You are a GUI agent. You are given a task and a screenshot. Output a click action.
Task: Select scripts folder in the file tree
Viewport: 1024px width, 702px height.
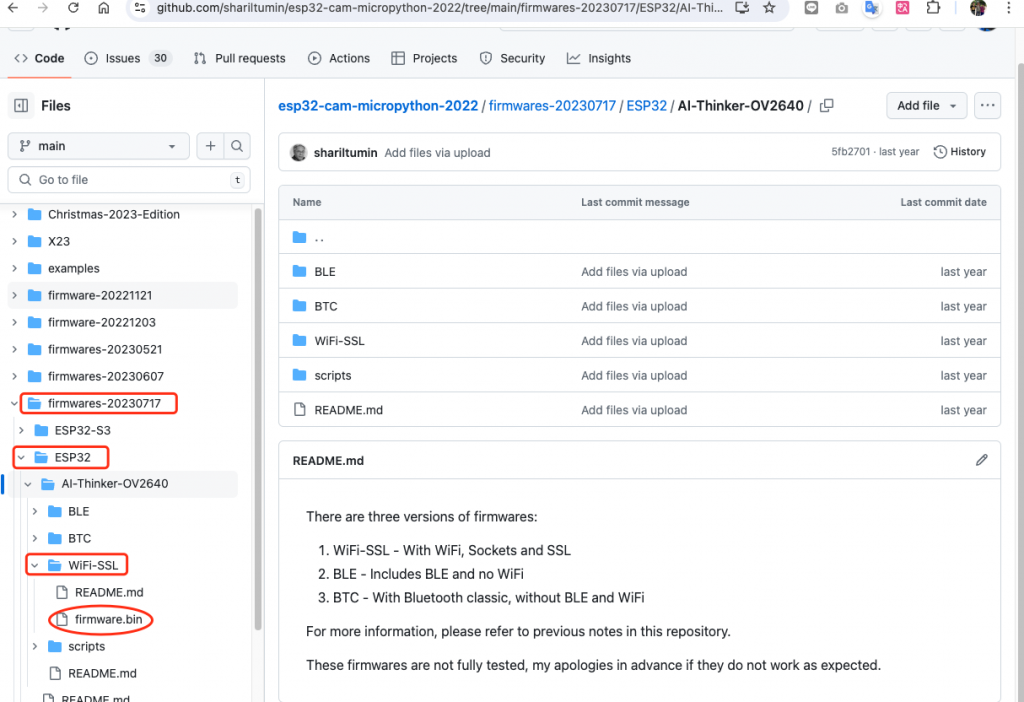tap(87, 646)
